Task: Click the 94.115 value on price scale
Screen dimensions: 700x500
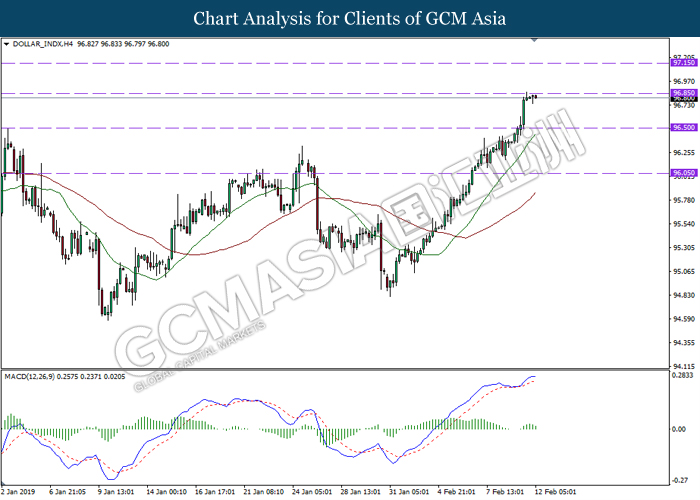Action: pyautogui.click(x=684, y=366)
